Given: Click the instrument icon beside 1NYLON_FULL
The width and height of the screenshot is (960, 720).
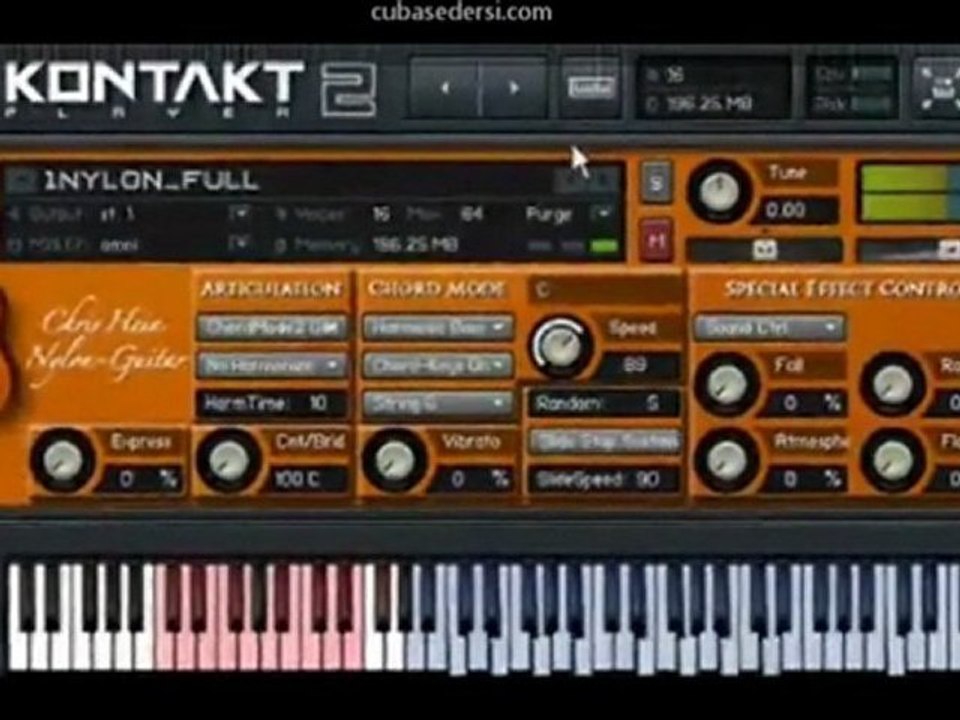Looking at the screenshot, I should [21, 181].
